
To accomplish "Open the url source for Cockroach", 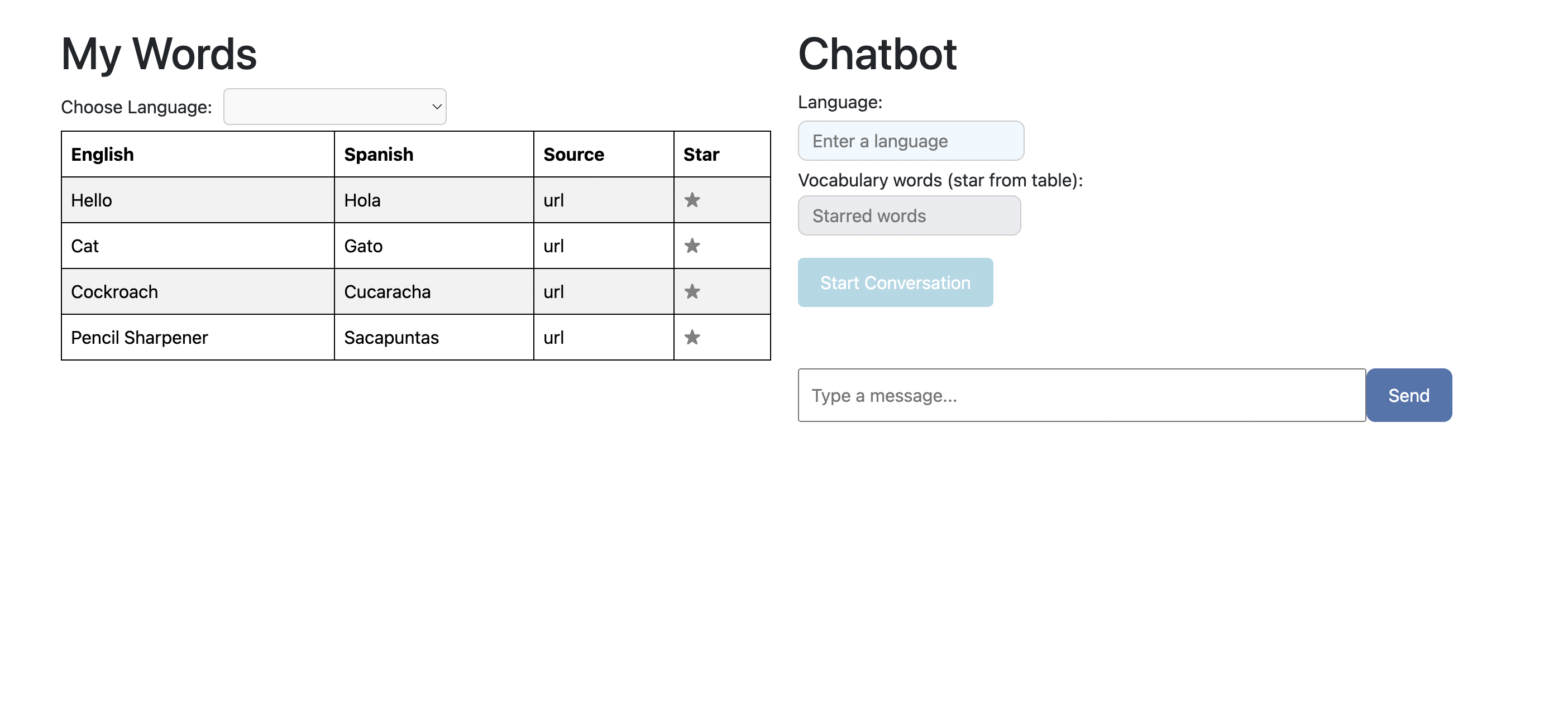I will [554, 291].
